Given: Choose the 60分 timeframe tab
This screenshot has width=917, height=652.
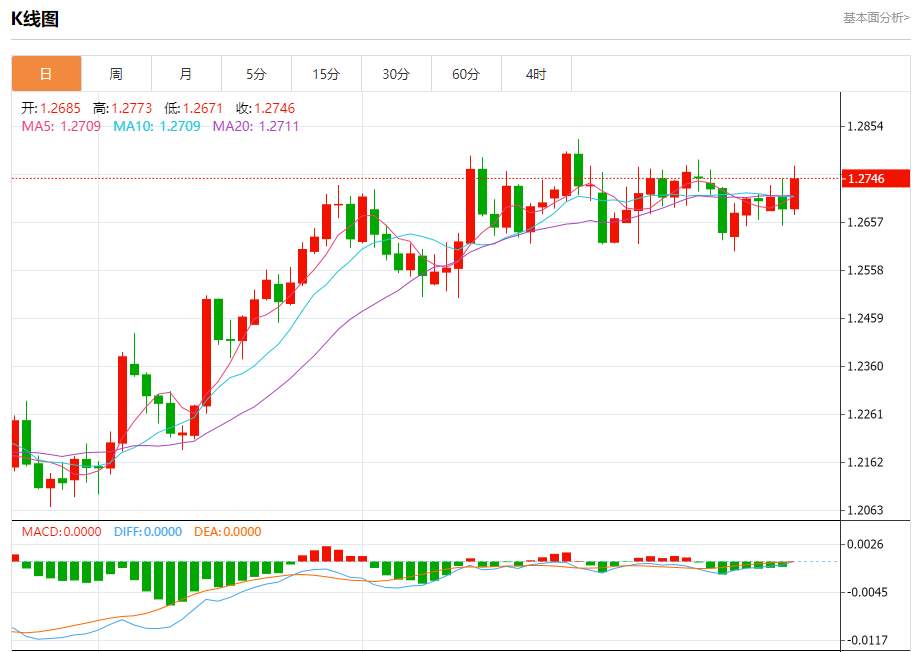Looking at the screenshot, I should (466, 74).
